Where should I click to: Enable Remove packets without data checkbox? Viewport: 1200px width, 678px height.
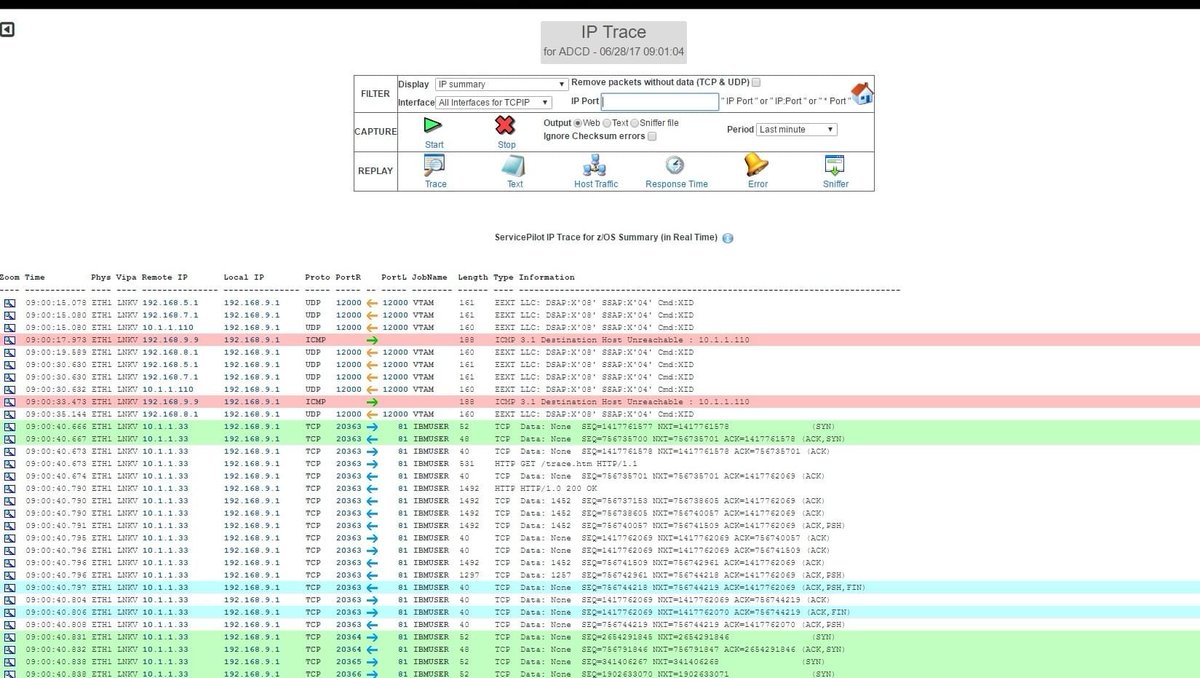point(756,83)
